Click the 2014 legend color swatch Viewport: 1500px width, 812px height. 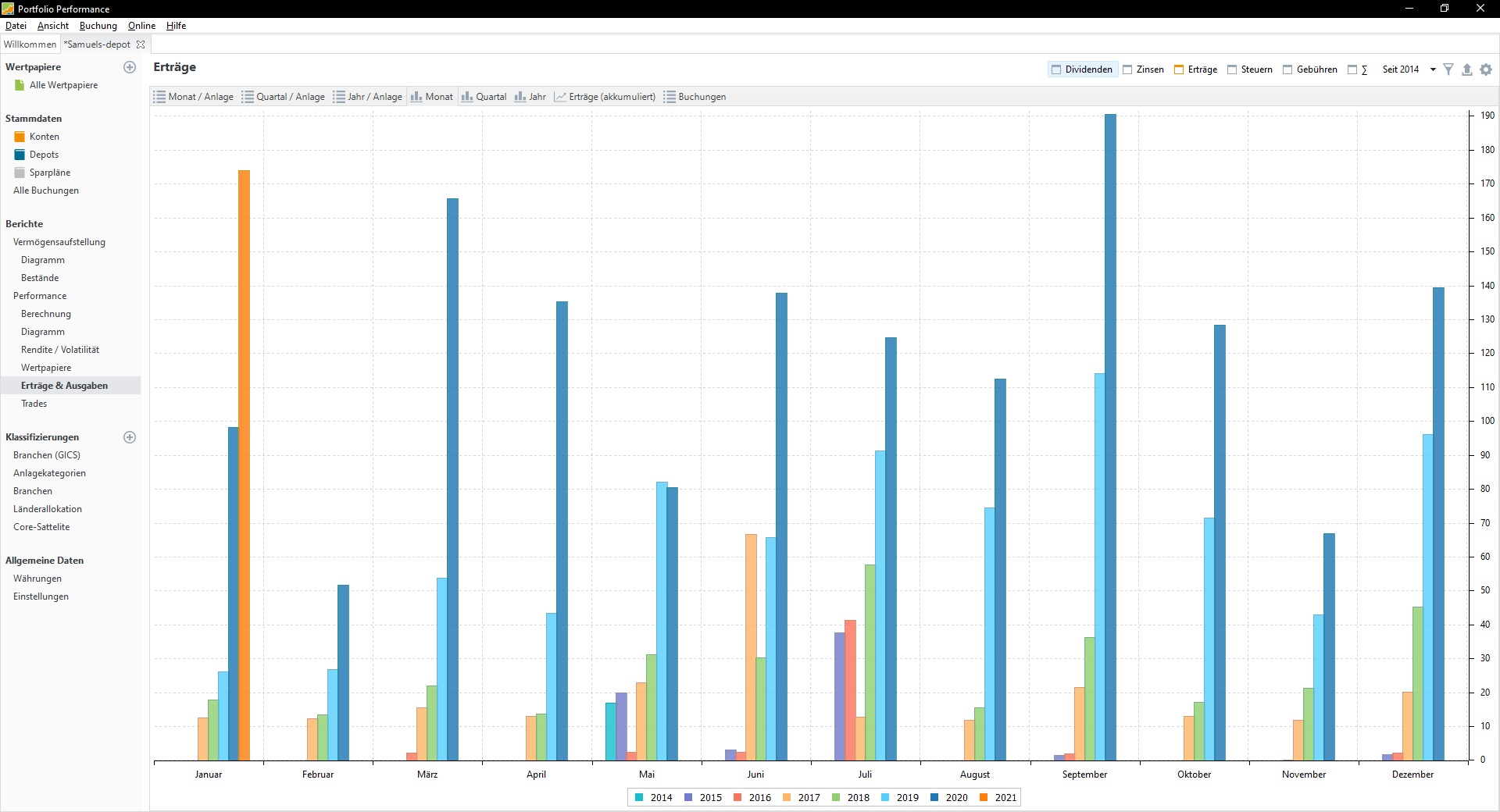pos(639,797)
